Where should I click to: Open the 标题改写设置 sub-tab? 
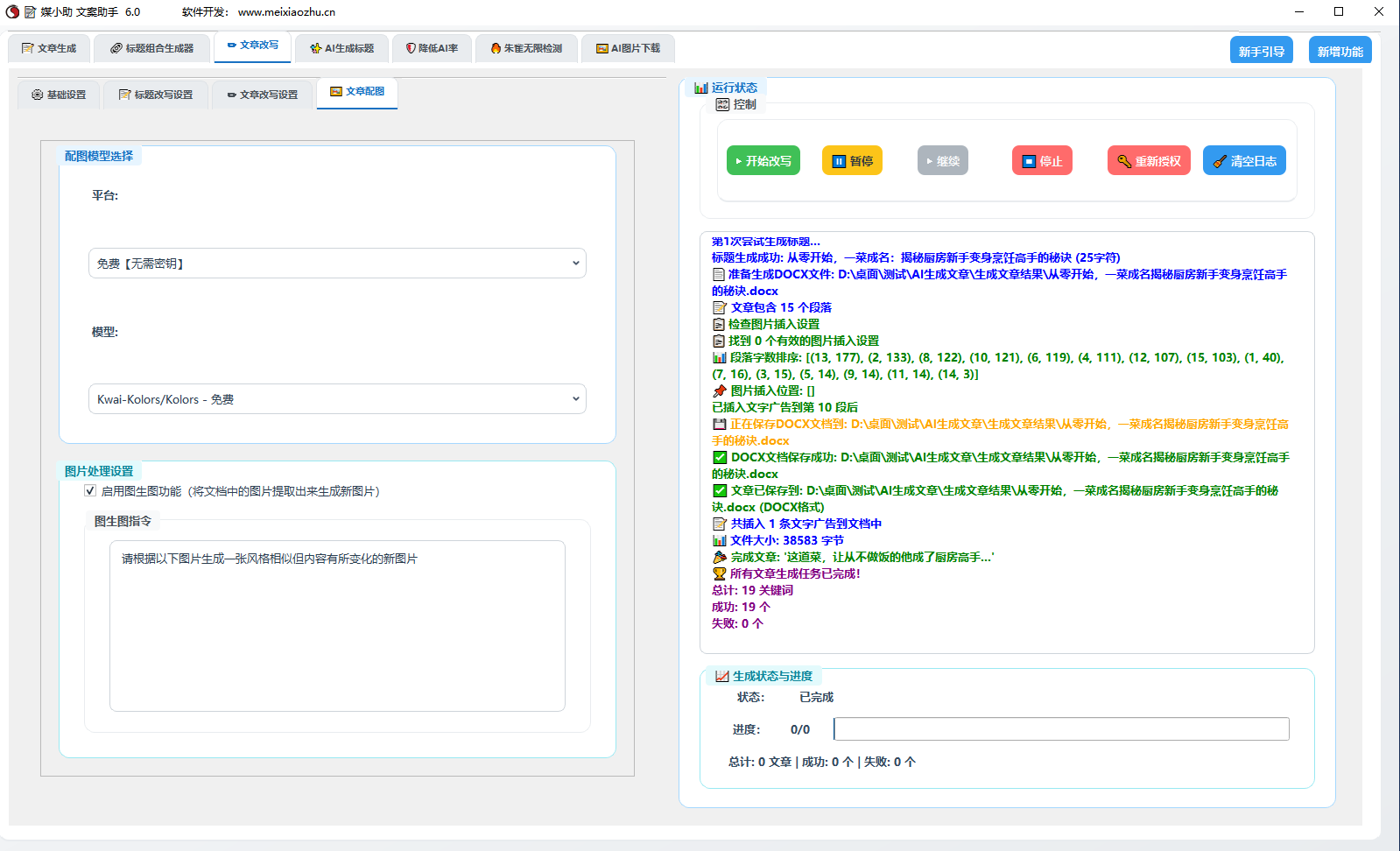click(x=156, y=95)
